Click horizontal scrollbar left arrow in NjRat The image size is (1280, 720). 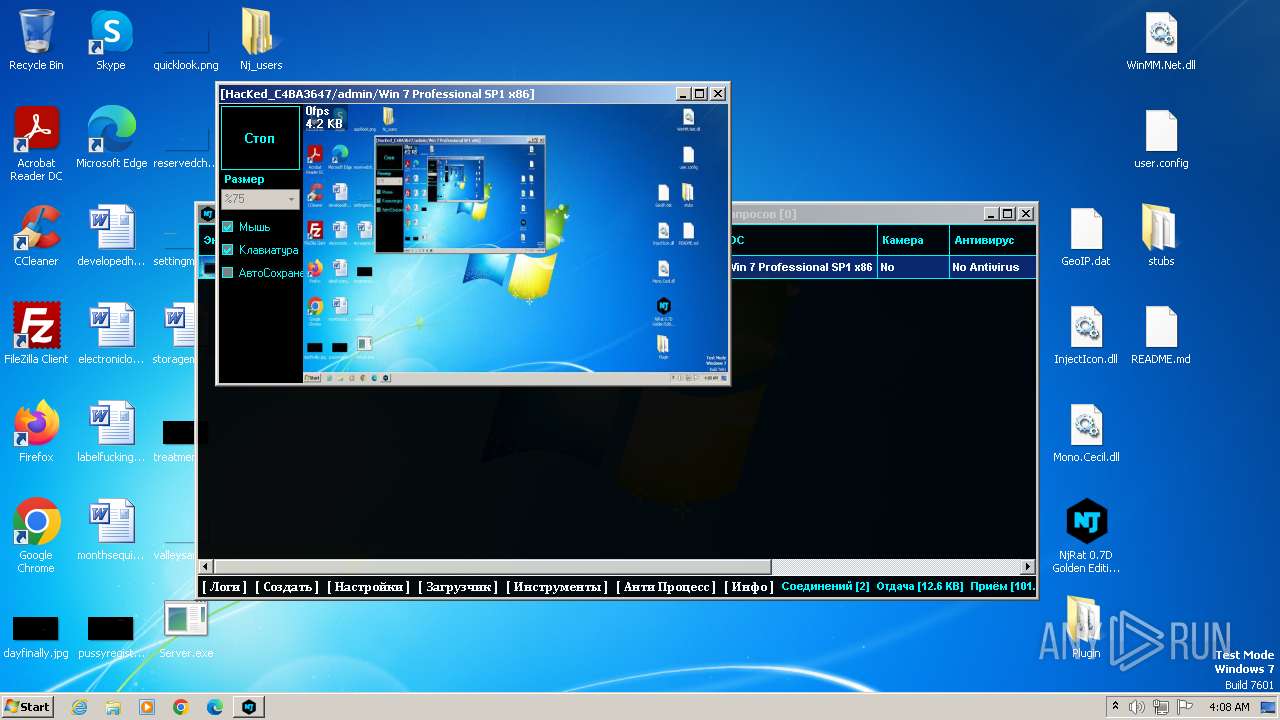tap(207, 566)
